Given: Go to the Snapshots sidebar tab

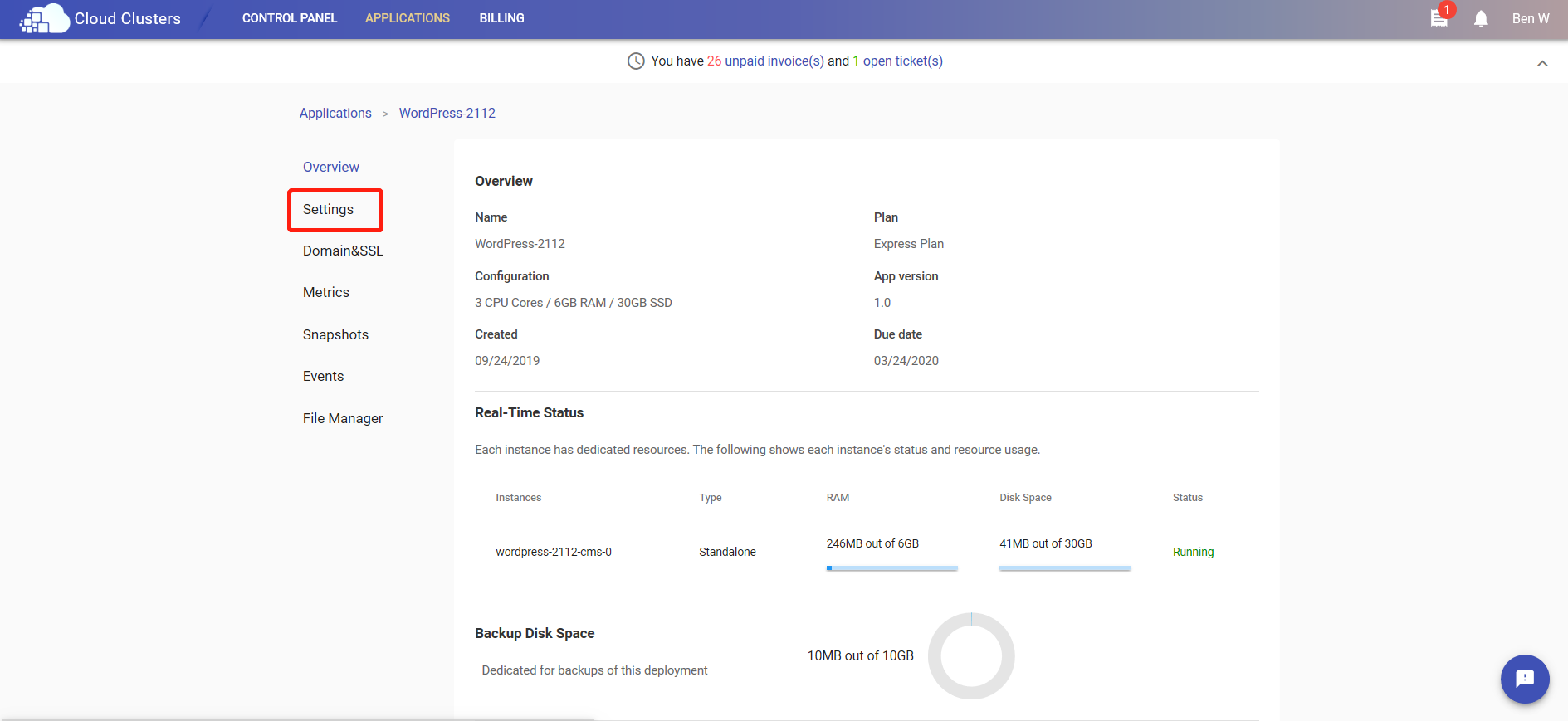Looking at the screenshot, I should 335,334.
